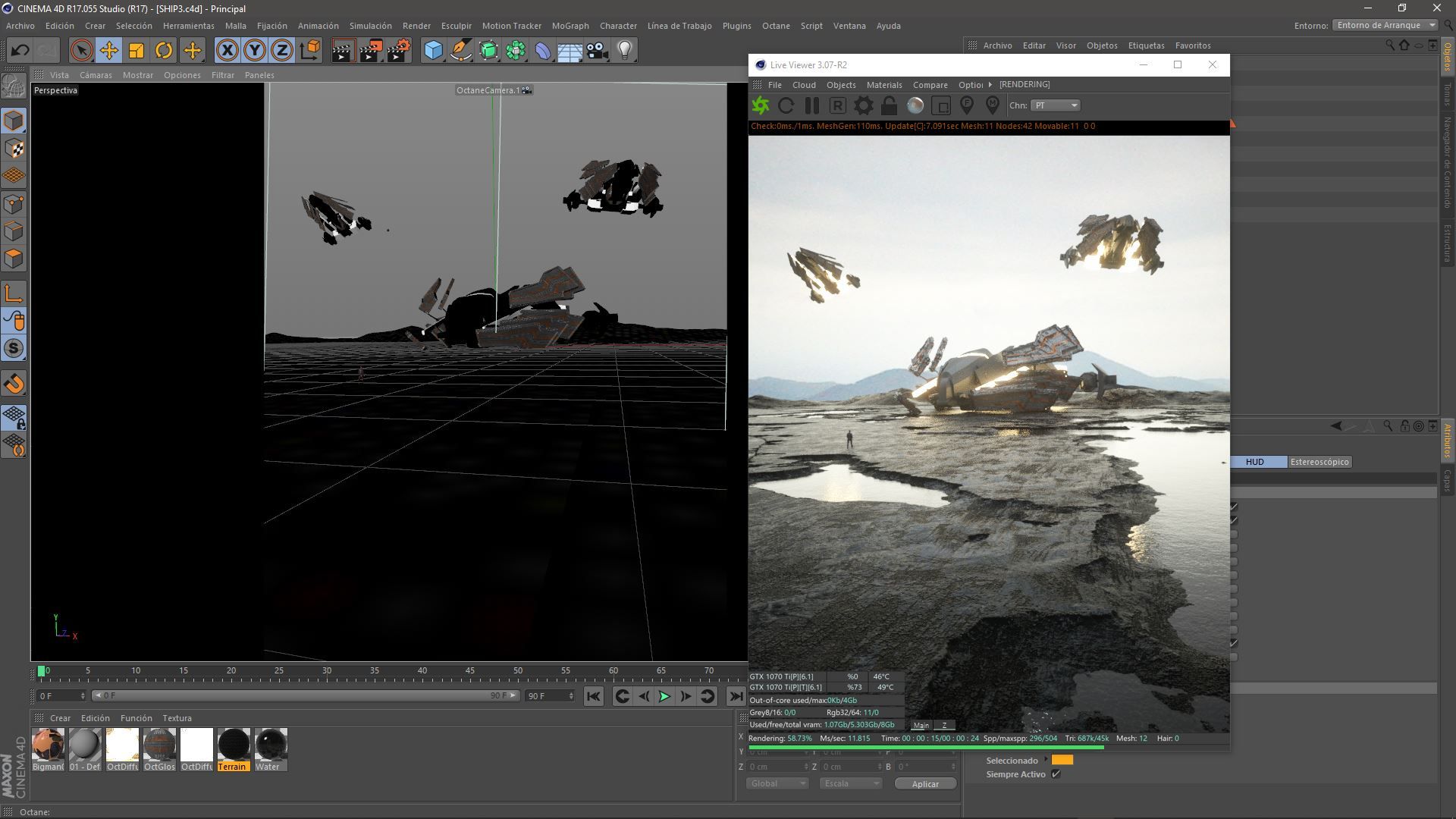
Task: Toggle the Live Viewer camera lock icon
Action: [x=889, y=105]
